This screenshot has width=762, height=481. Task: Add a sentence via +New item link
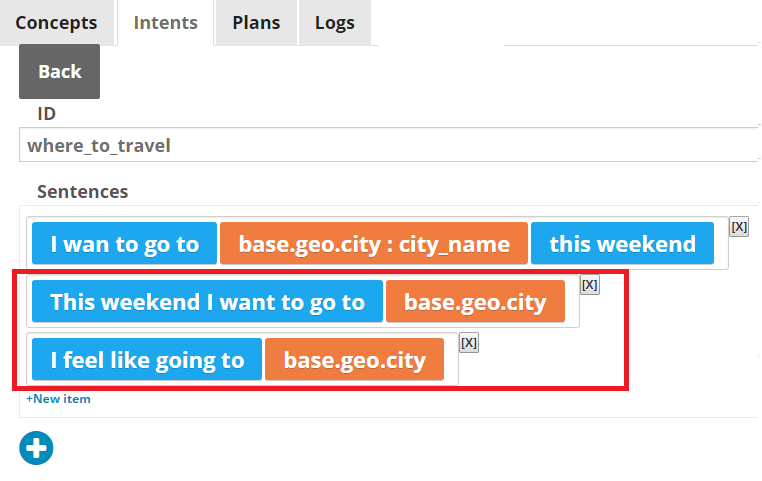58,399
